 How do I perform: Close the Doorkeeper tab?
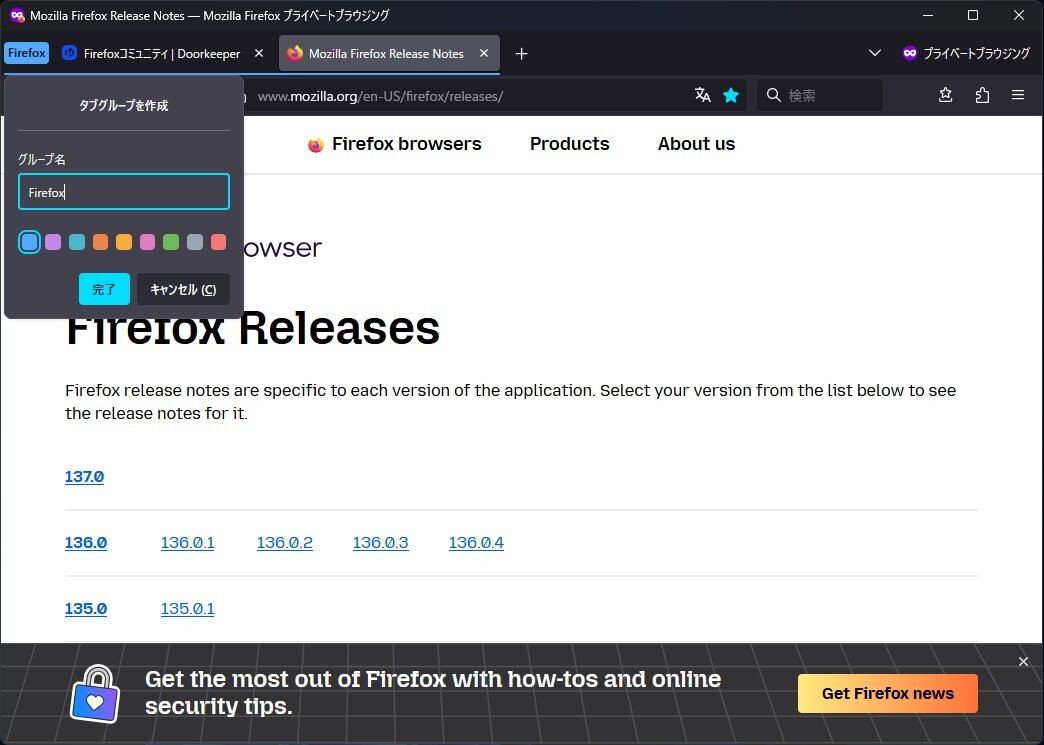coord(259,53)
